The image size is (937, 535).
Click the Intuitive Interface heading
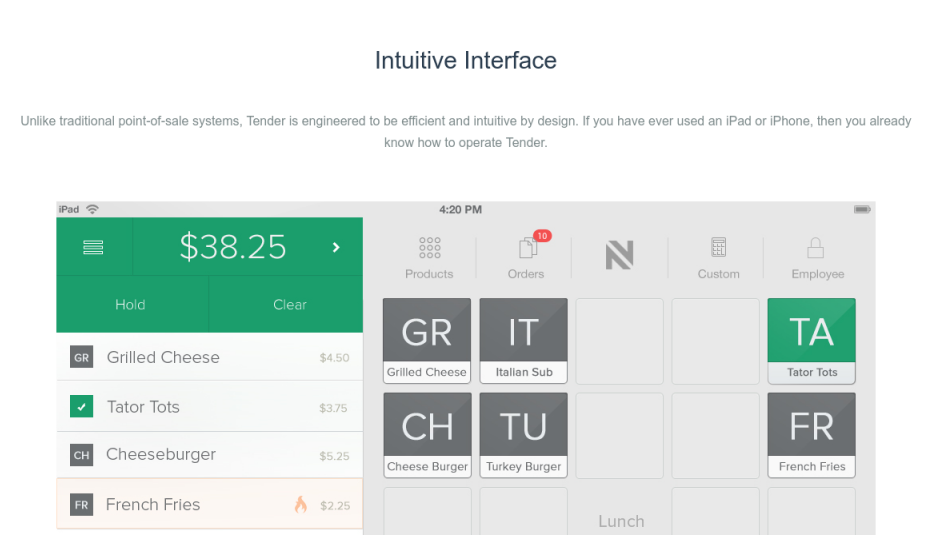466,60
